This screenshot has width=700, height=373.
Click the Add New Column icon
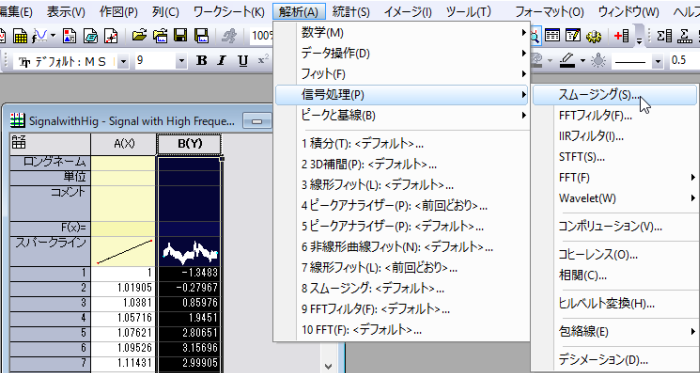click(x=621, y=36)
